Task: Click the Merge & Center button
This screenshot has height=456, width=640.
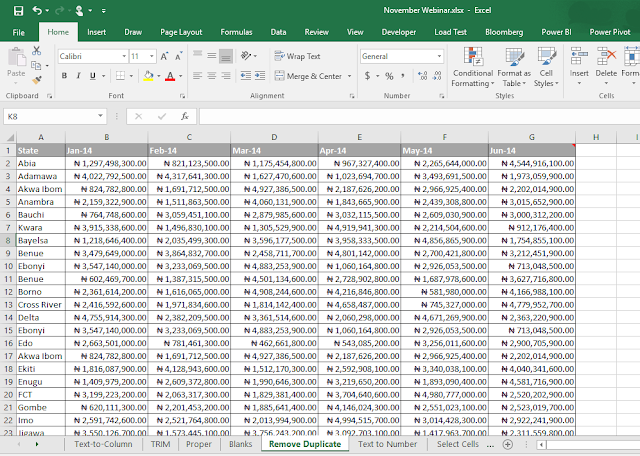Action: (309, 76)
